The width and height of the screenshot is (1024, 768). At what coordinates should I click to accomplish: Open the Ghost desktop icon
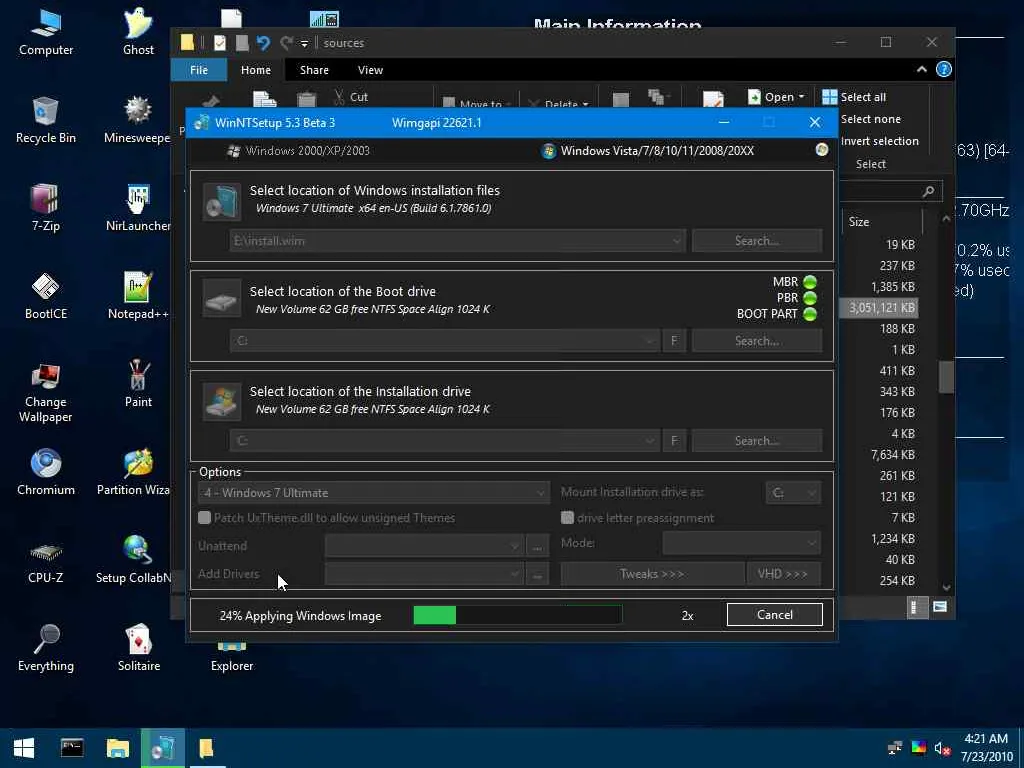[138, 33]
